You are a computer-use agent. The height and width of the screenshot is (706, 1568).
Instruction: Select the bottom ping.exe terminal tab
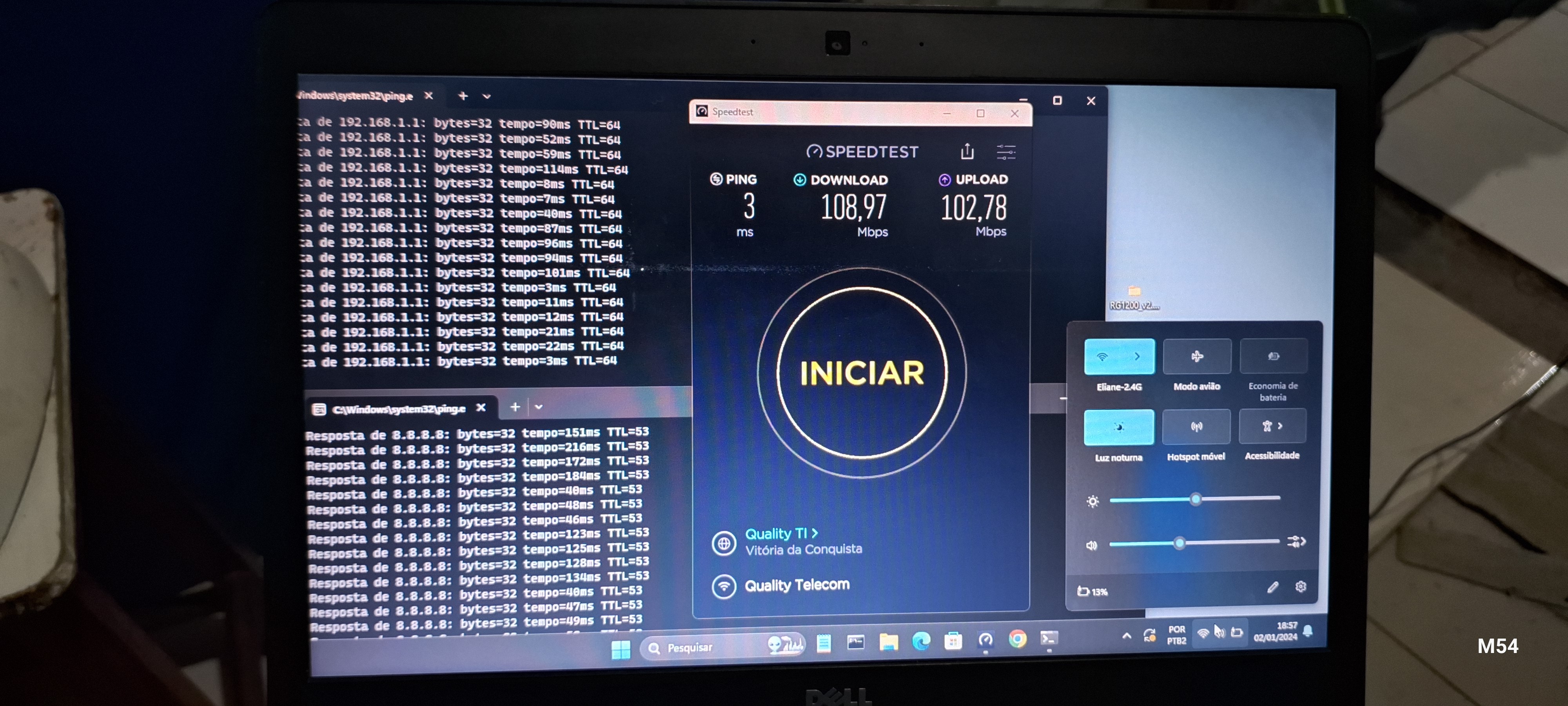[398, 409]
